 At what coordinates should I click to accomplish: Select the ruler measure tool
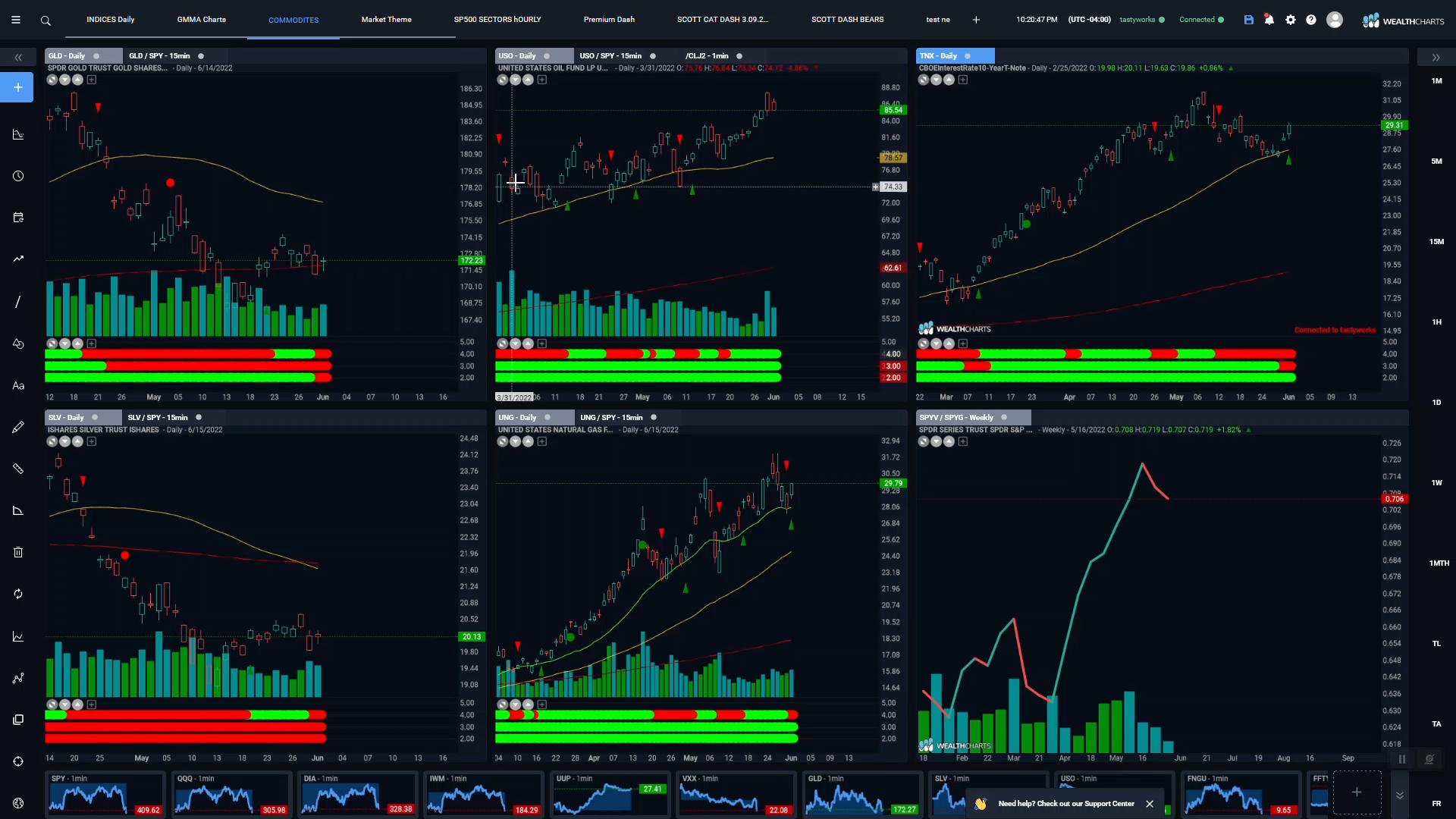click(x=18, y=469)
